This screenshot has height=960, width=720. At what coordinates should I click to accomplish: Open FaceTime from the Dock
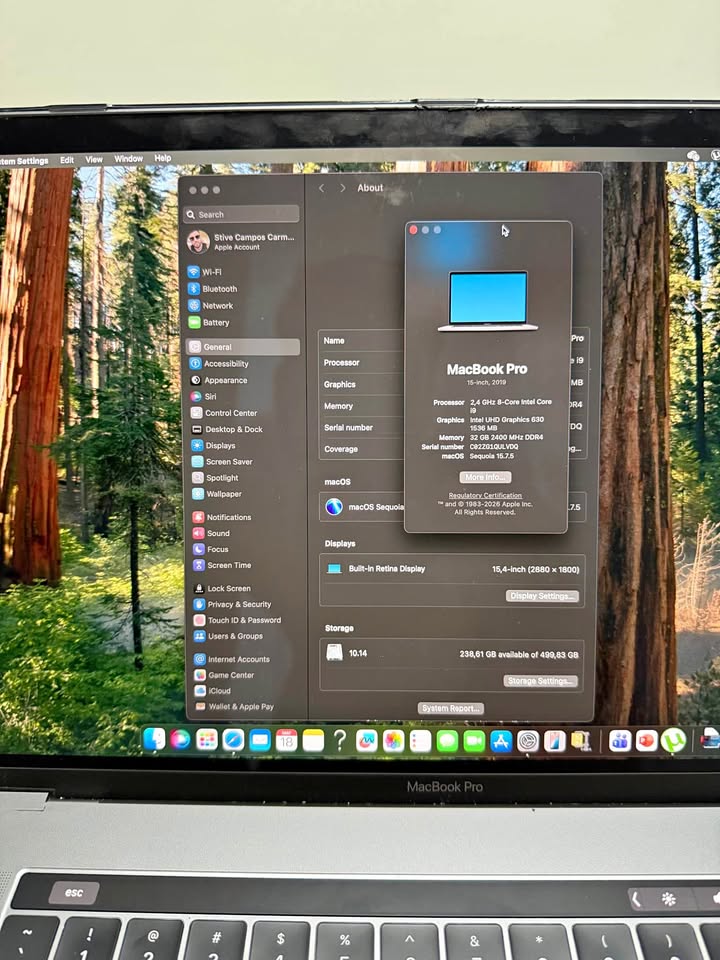point(474,741)
